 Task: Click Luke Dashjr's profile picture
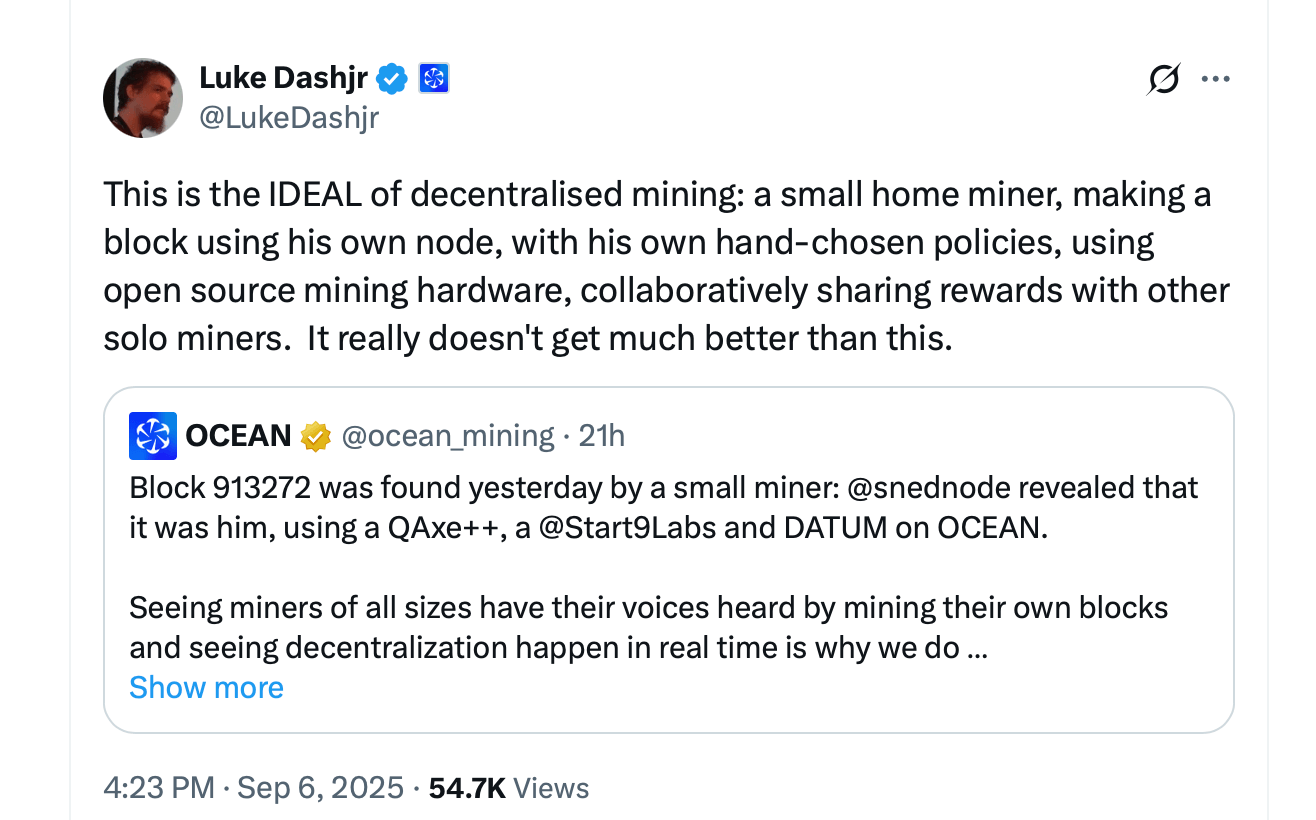click(x=143, y=97)
